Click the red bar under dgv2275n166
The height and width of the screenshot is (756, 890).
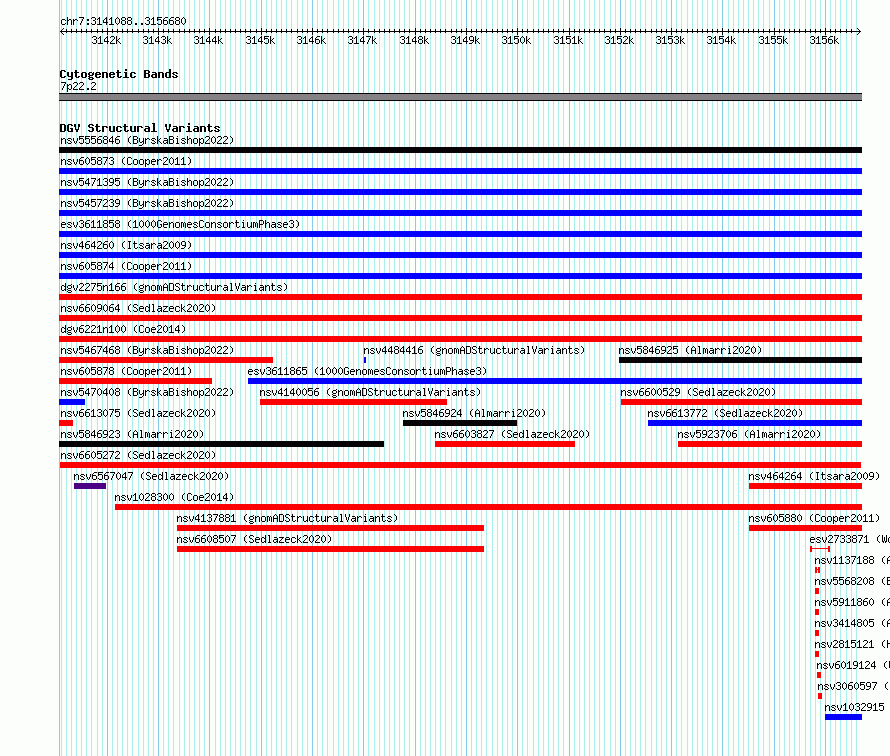click(460, 297)
